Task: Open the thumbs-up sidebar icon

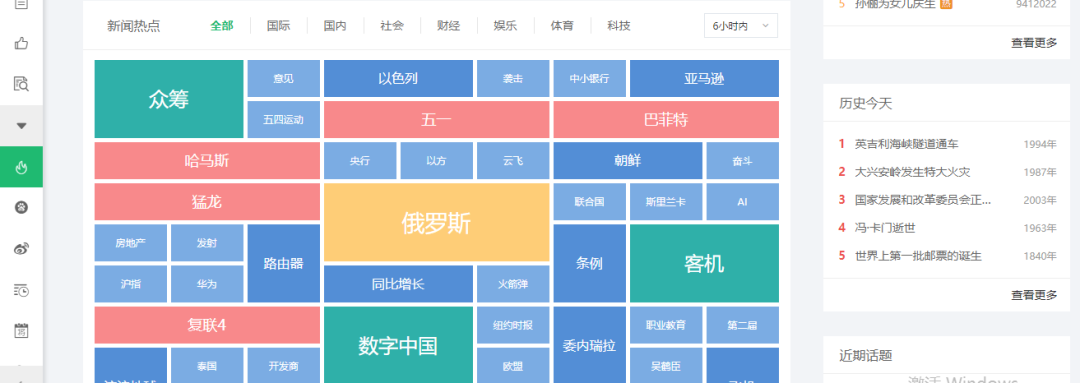Action: pos(21,44)
